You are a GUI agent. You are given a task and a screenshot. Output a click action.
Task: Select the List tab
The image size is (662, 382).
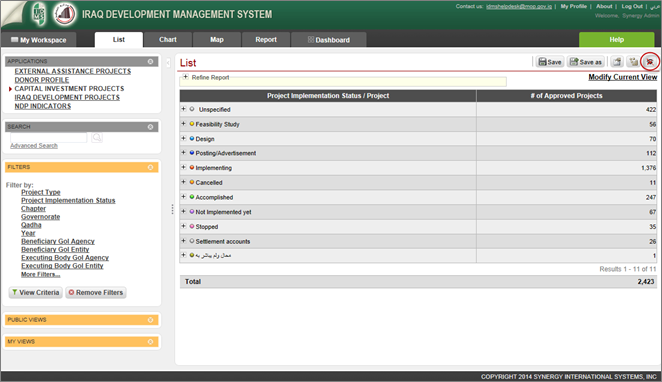(x=119, y=40)
